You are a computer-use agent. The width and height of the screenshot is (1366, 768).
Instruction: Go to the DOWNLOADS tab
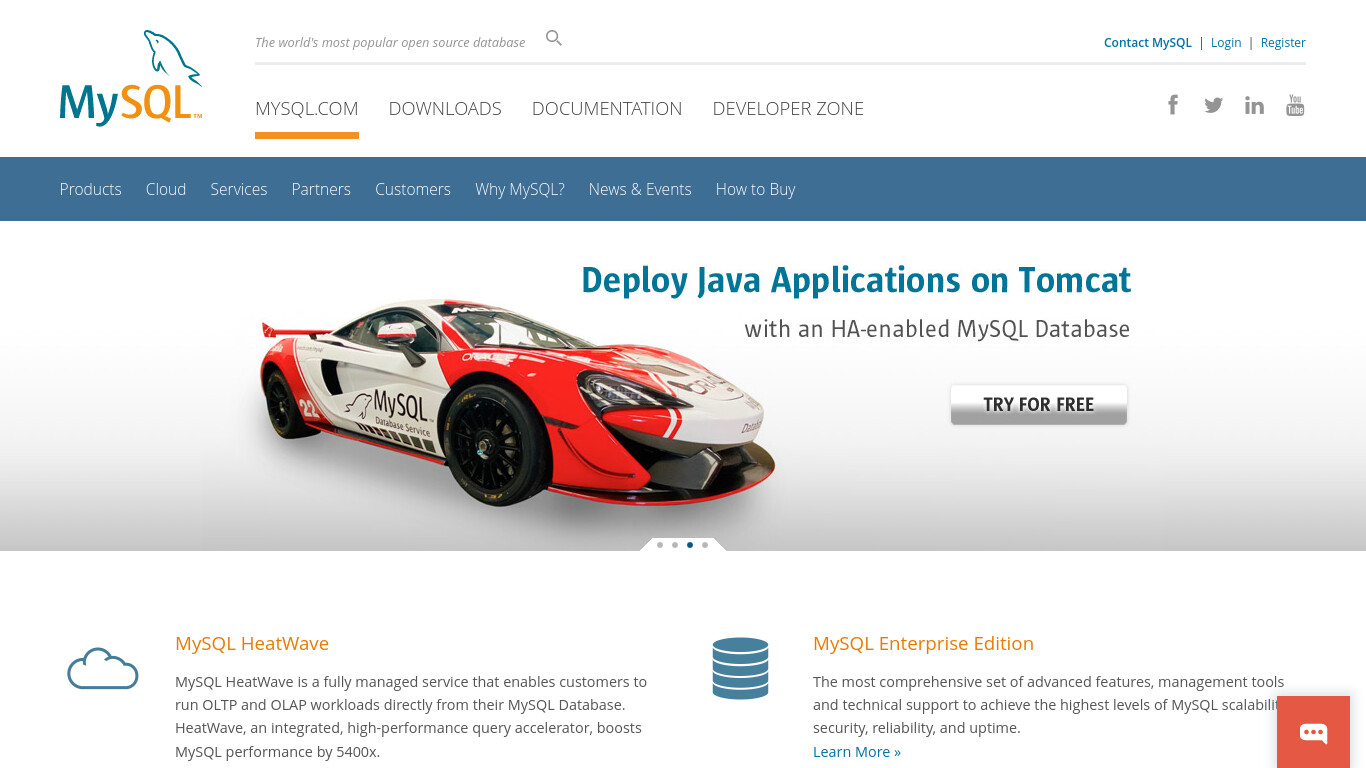445,109
